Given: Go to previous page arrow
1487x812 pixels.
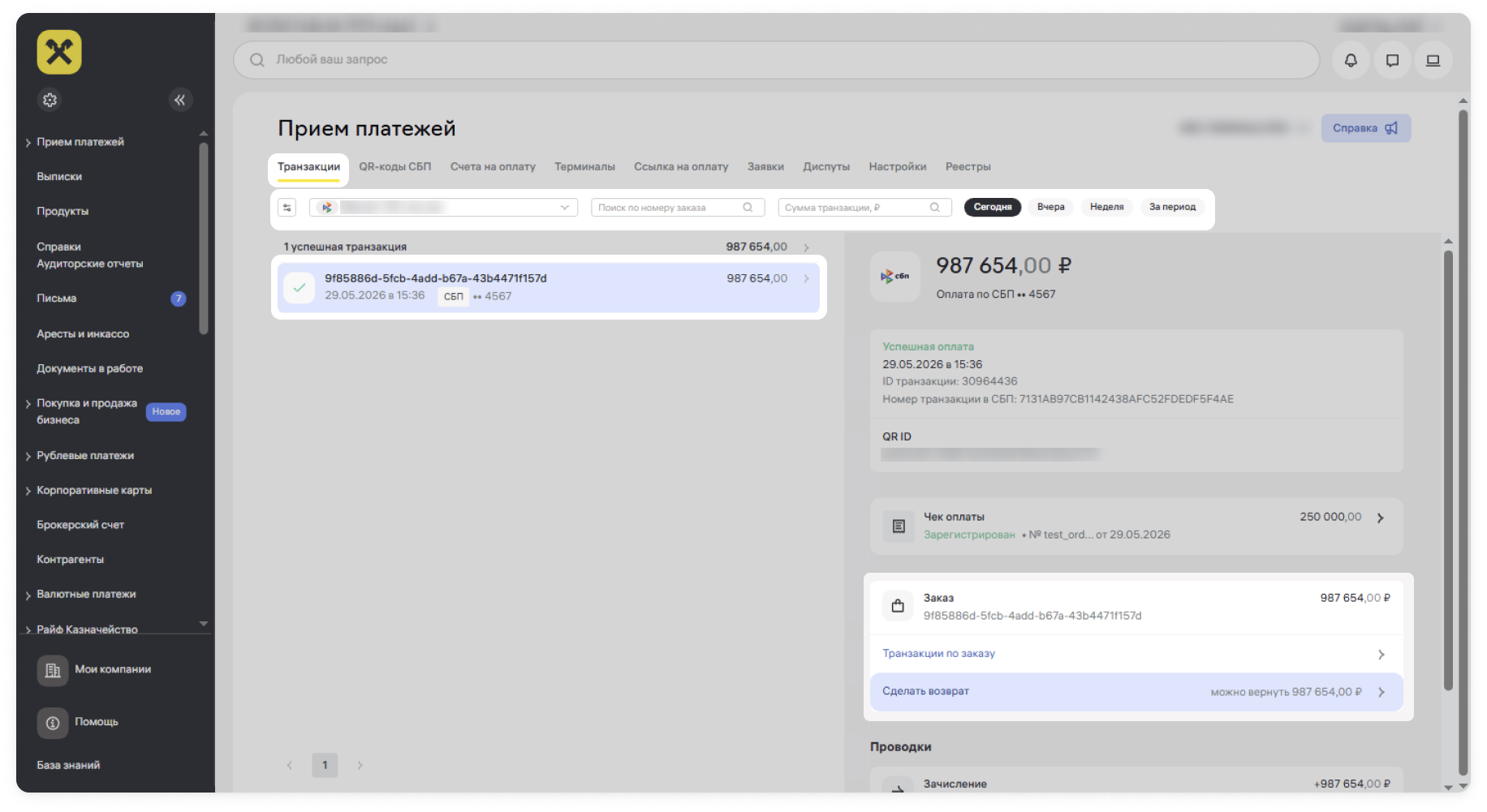Looking at the screenshot, I should [x=290, y=766].
